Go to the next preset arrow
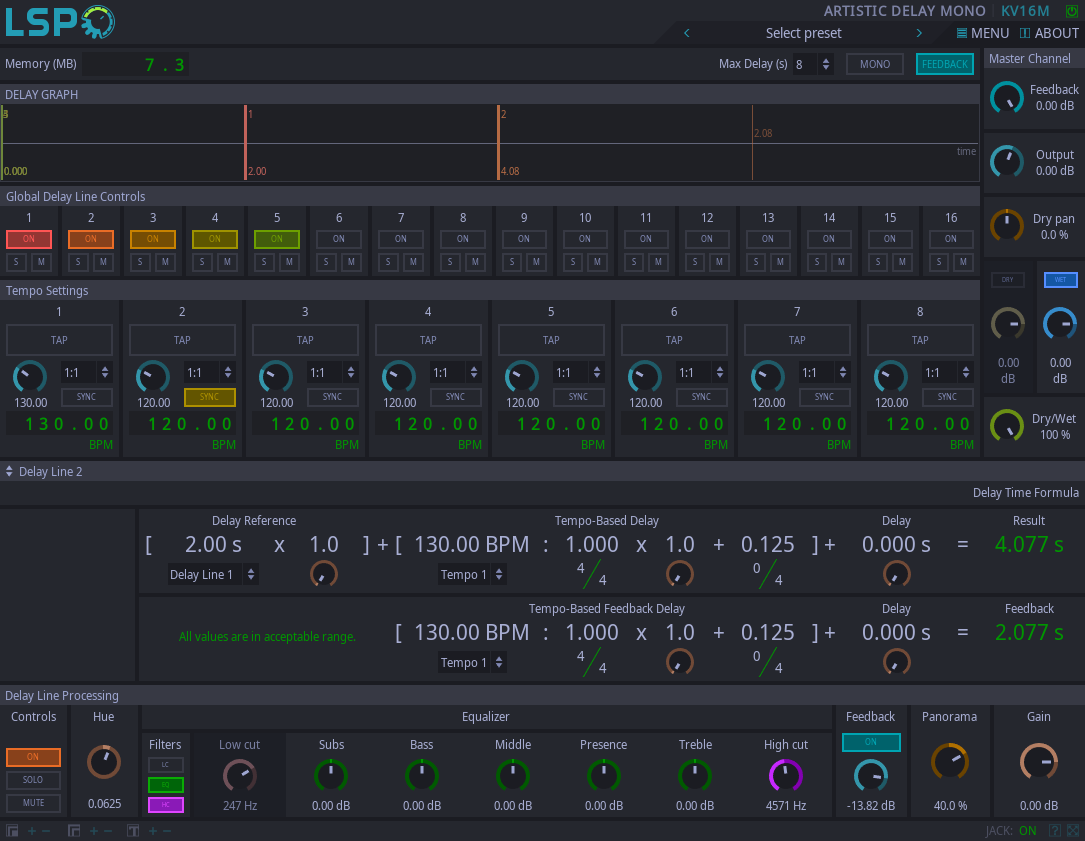 pyautogui.click(x=919, y=33)
